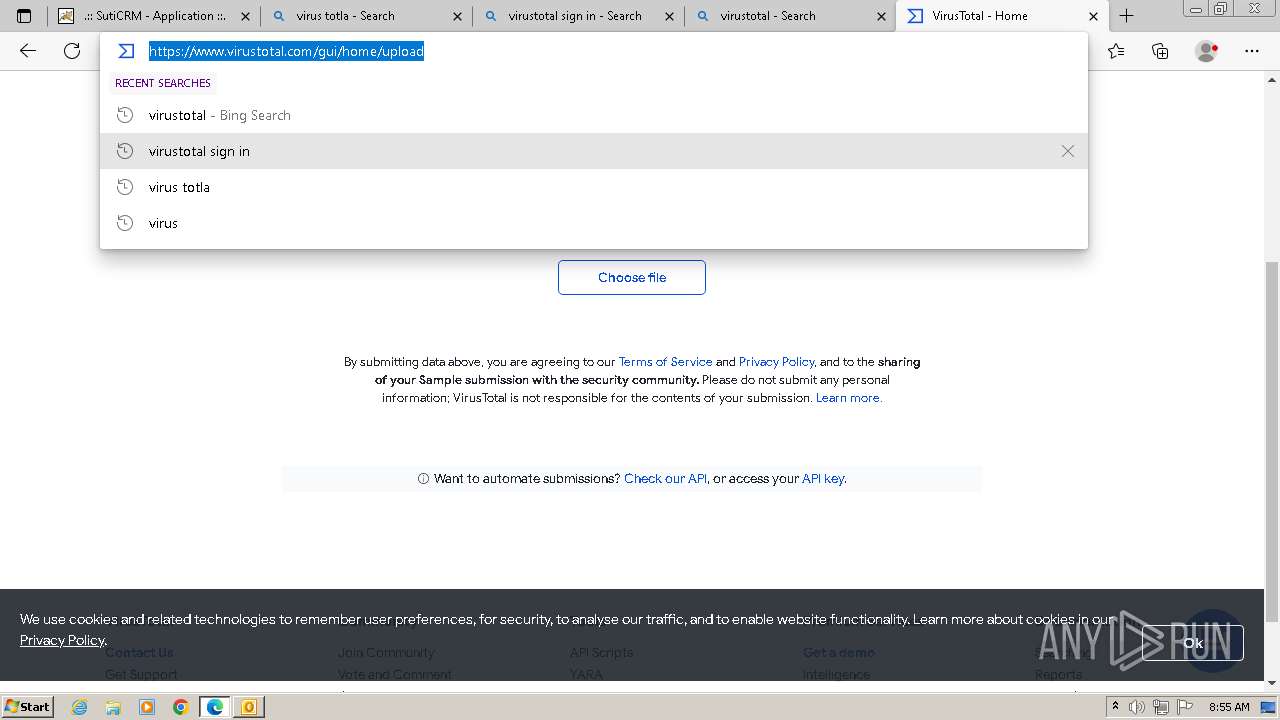Switch to SutiCRM Application tab
This screenshot has height=720, width=1280.
coord(154,16)
